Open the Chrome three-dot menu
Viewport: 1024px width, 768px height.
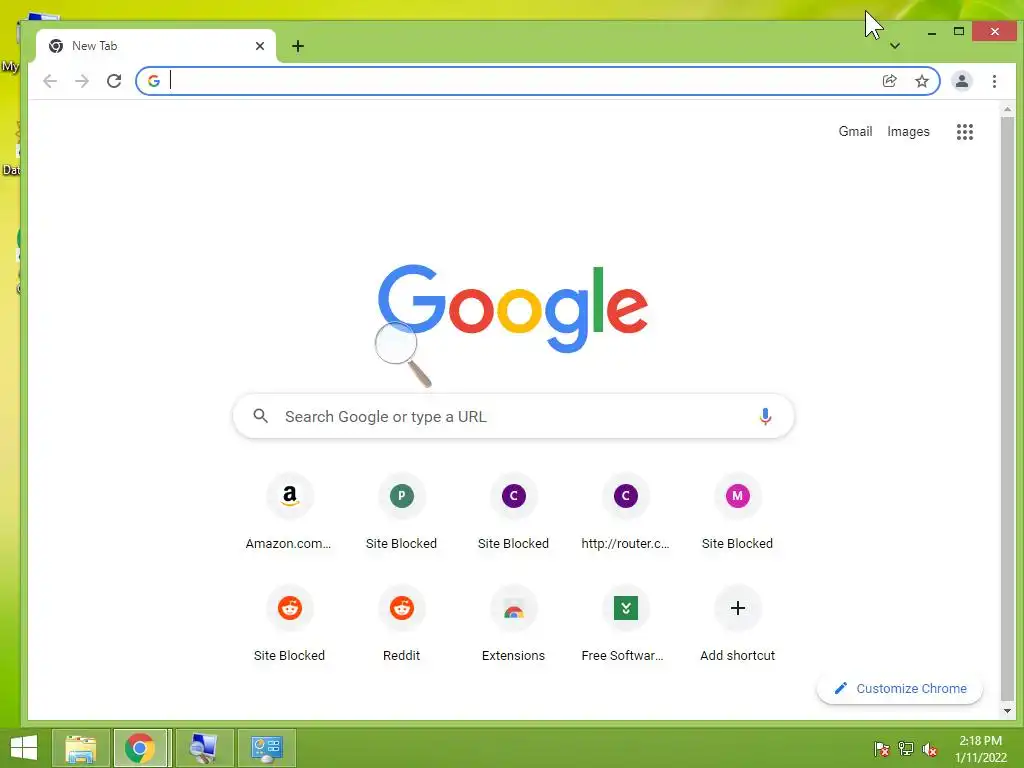tap(994, 81)
